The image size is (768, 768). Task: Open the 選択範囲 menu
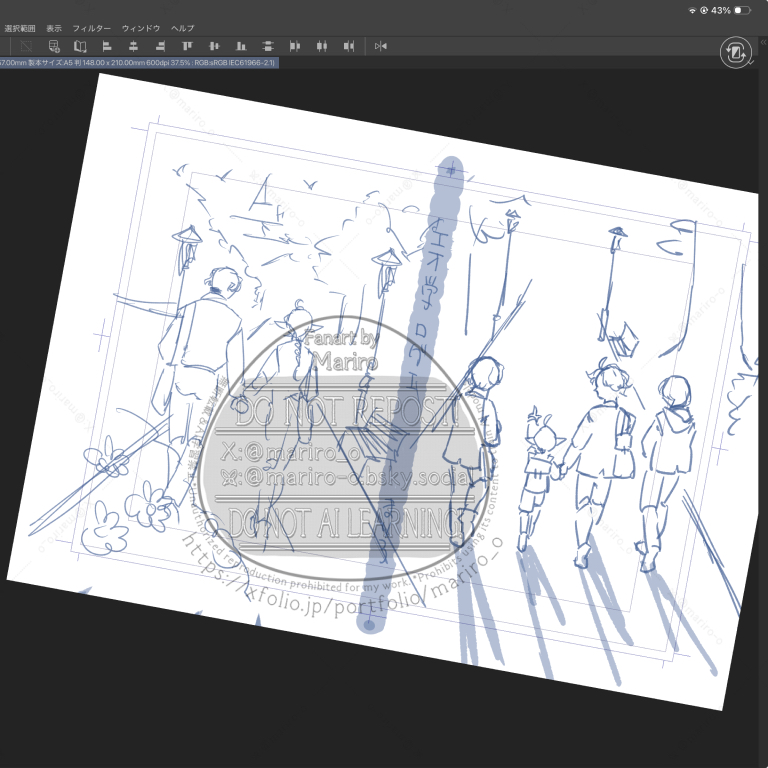coord(20,28)
